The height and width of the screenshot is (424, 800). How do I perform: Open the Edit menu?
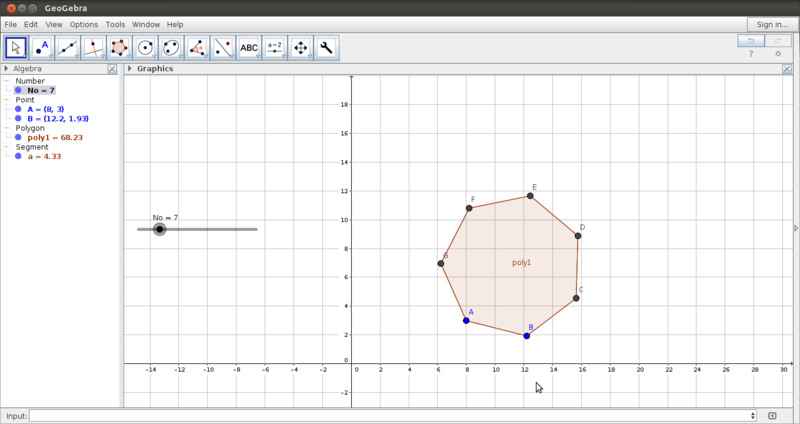click(x=31, y=24)
